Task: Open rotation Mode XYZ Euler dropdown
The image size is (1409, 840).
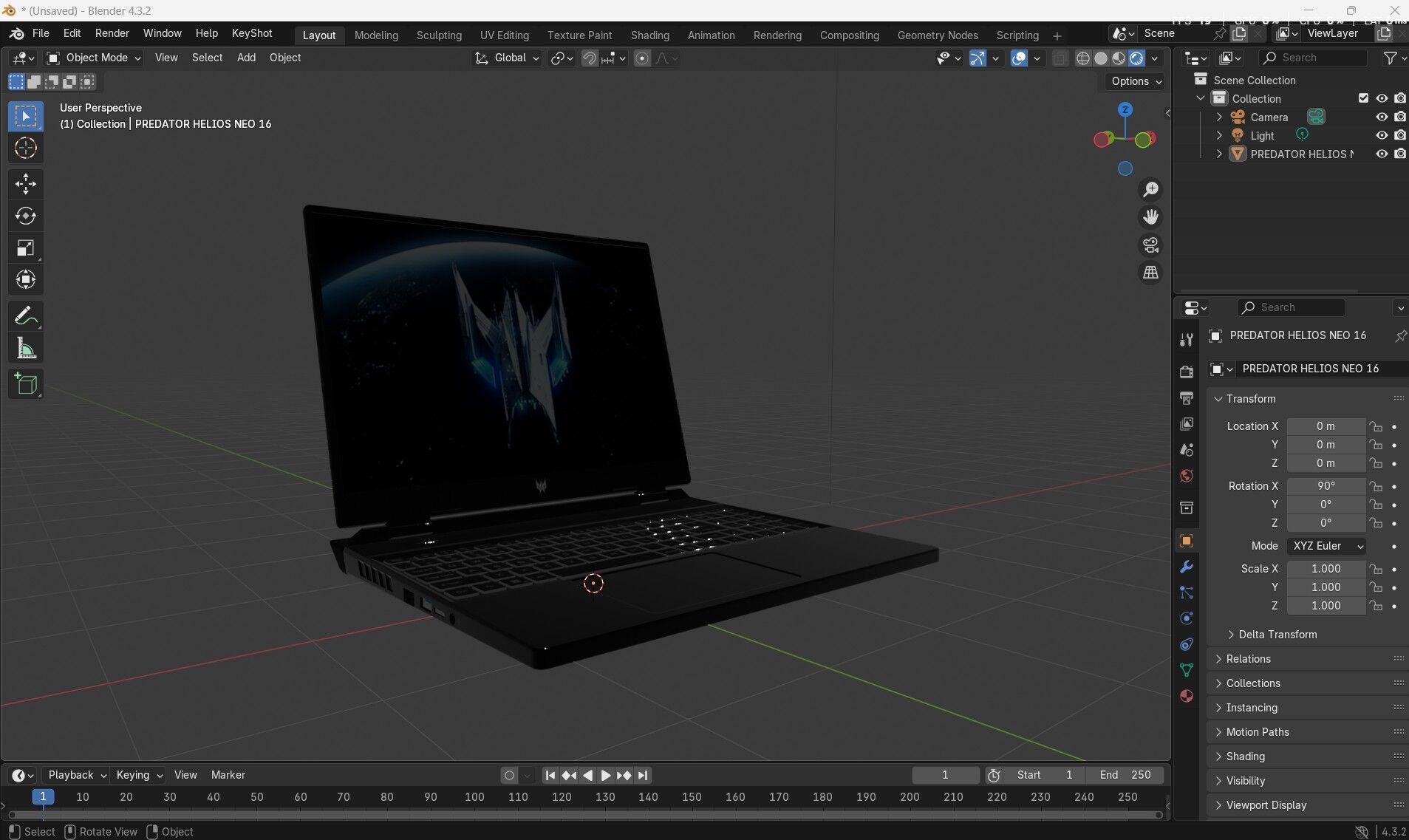Action: click(1326, 546)
